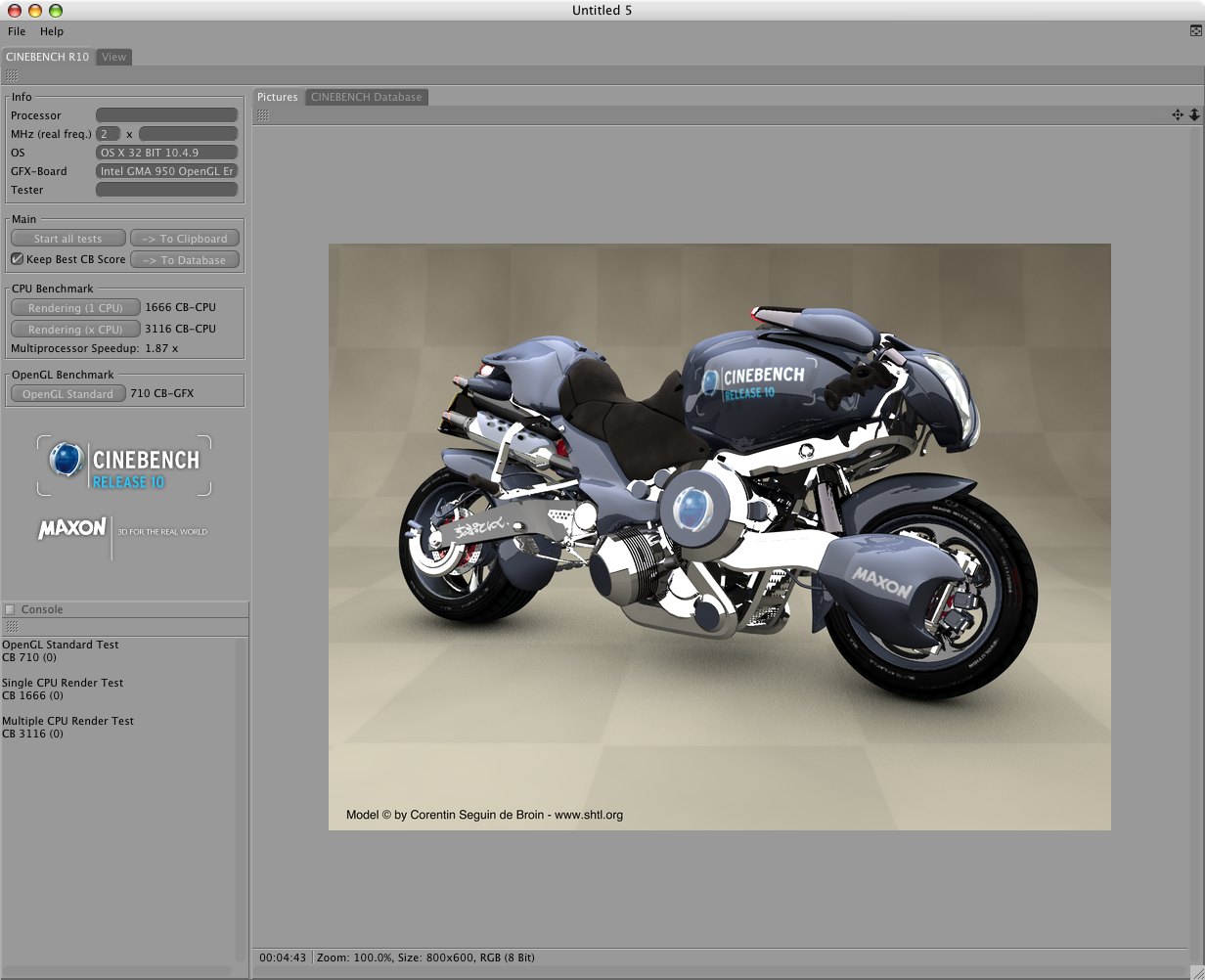This screenshot has width=1205, height=980.
Task: Click the OpenGL Standard Test console line
Action: tap(61, 645)
